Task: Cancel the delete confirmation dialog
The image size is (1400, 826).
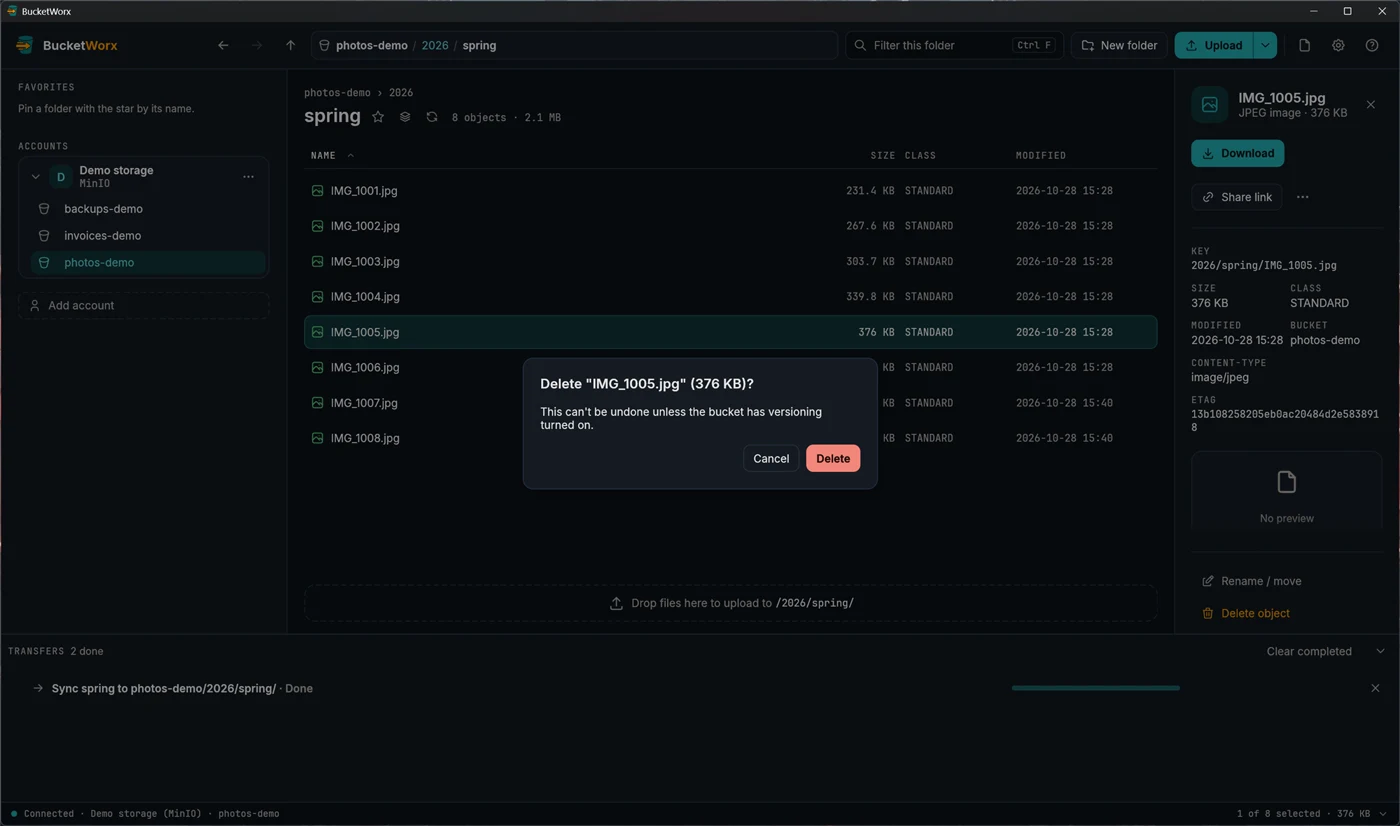Action: 771,458
